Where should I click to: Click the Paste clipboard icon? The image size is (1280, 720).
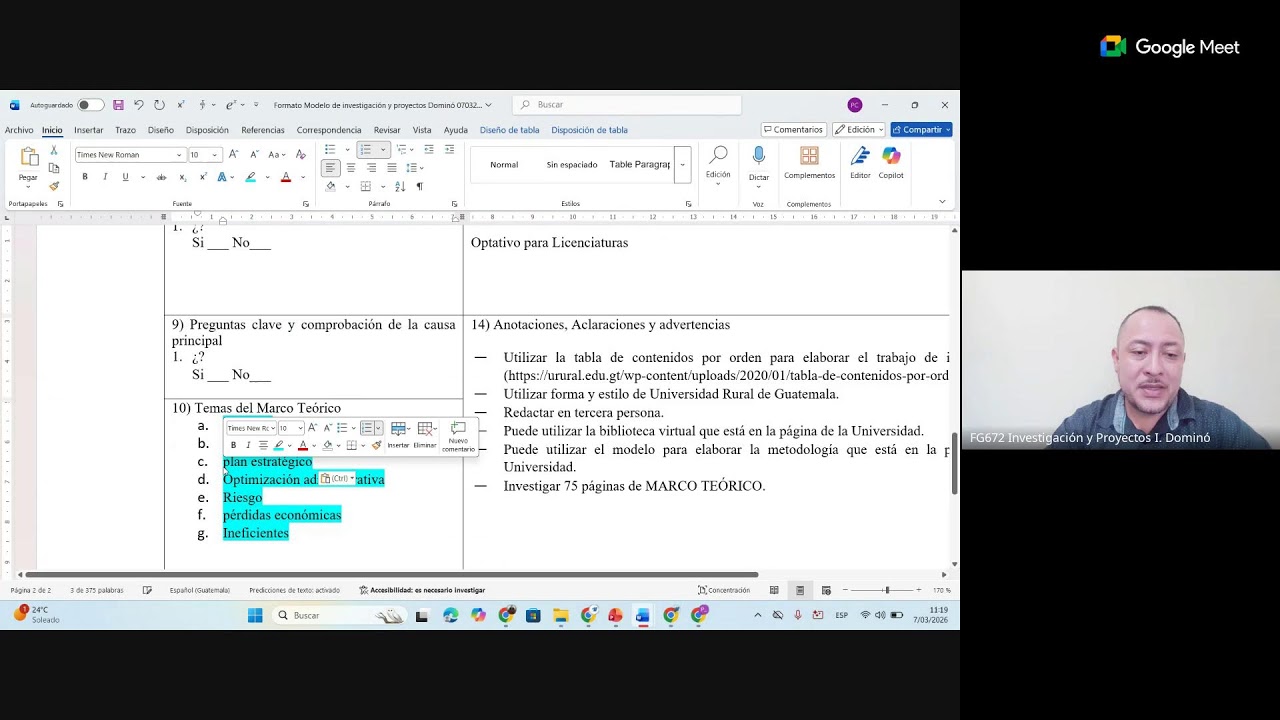point(28,157)
